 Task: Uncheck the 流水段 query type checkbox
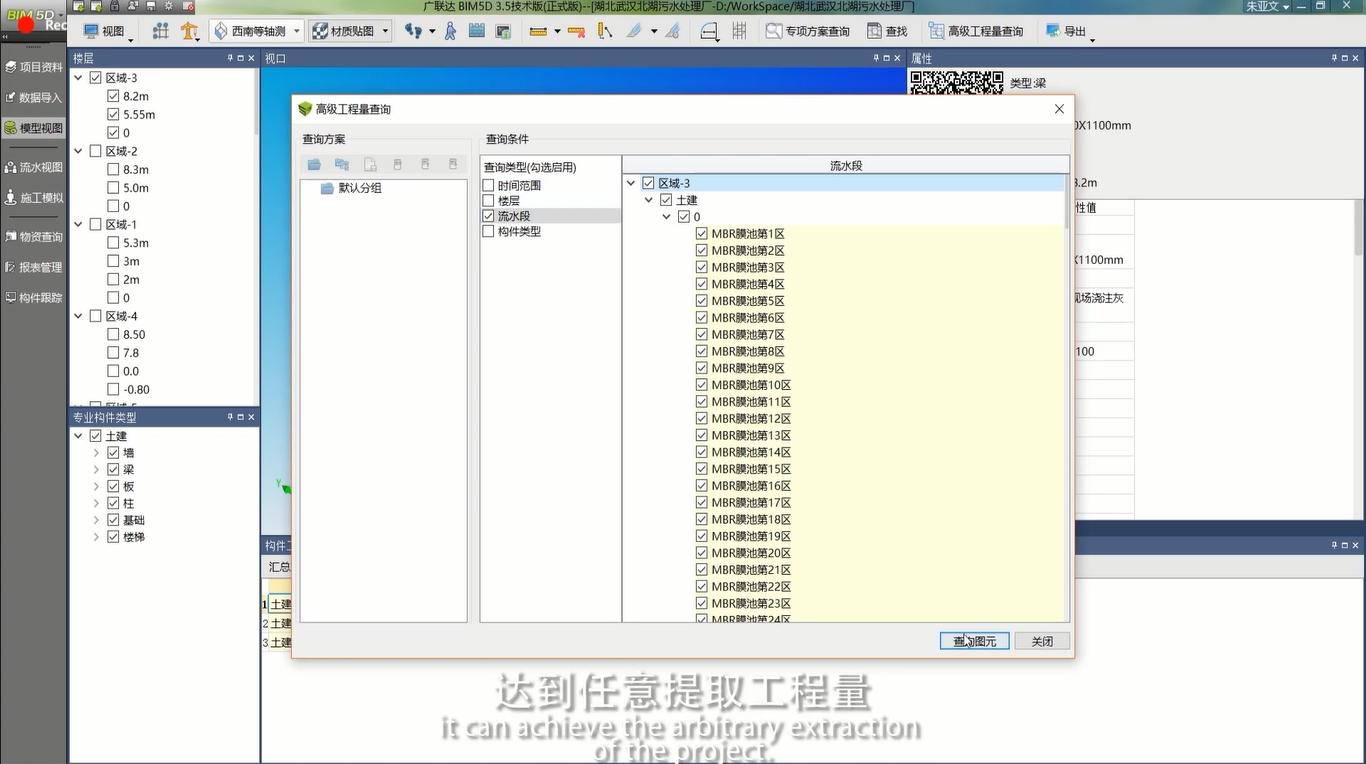pyautogui.click(x=488, y=215)
